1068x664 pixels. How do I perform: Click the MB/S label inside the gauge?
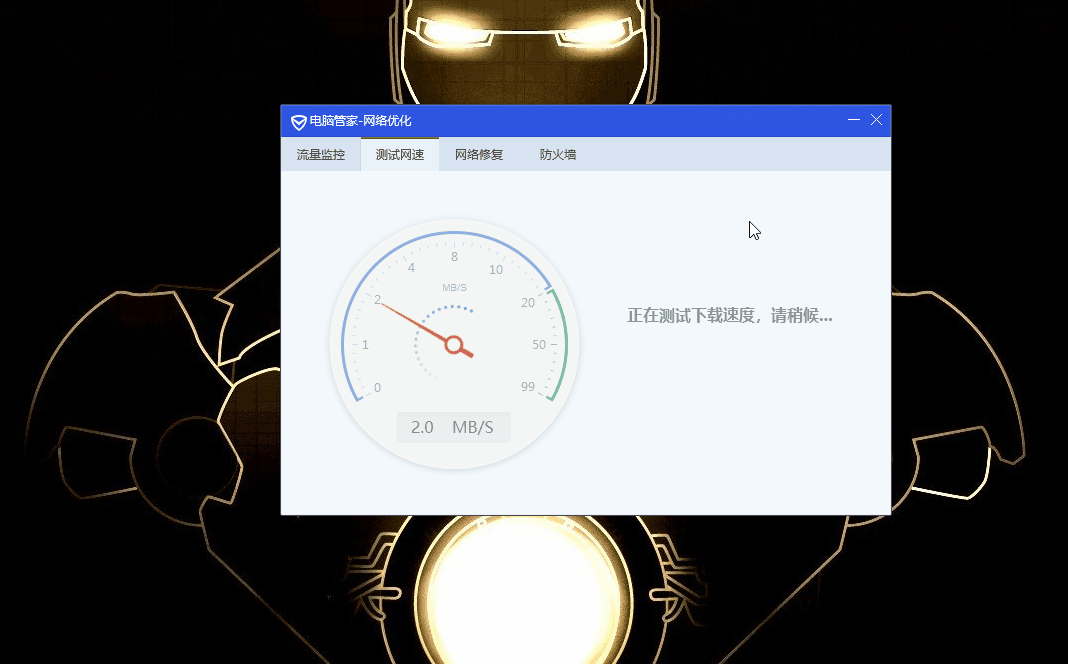(x=454, y=287)
